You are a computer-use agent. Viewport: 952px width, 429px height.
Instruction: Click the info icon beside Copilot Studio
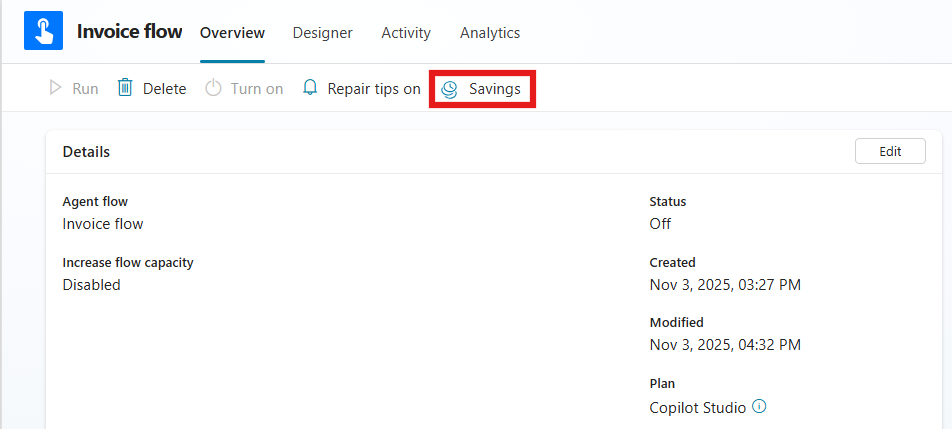coord(759,406)
